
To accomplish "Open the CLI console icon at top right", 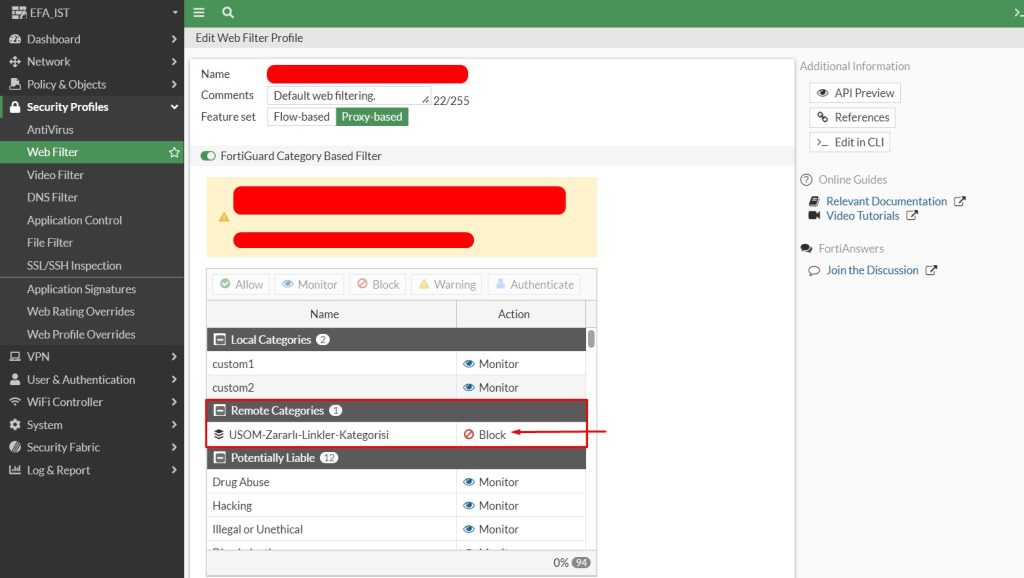I will [x=1017, y=12].
